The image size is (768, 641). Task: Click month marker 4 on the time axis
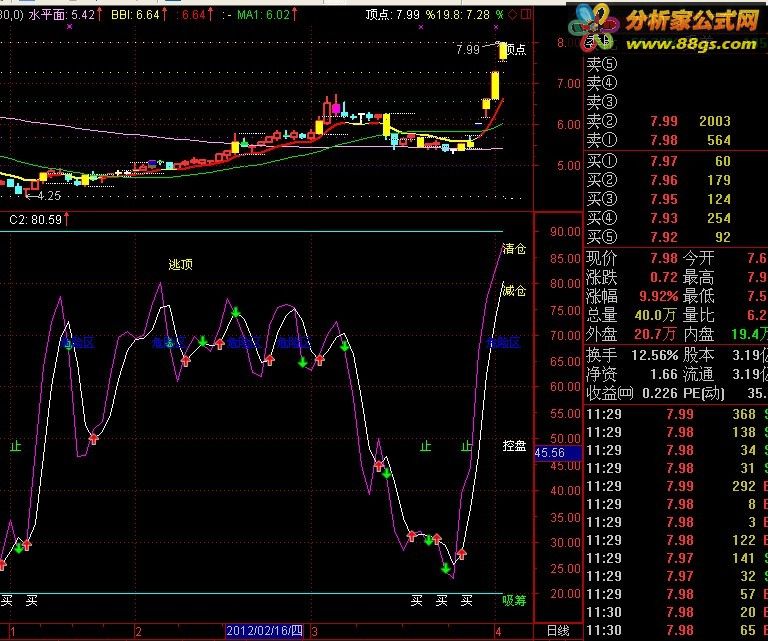point(498,632)
